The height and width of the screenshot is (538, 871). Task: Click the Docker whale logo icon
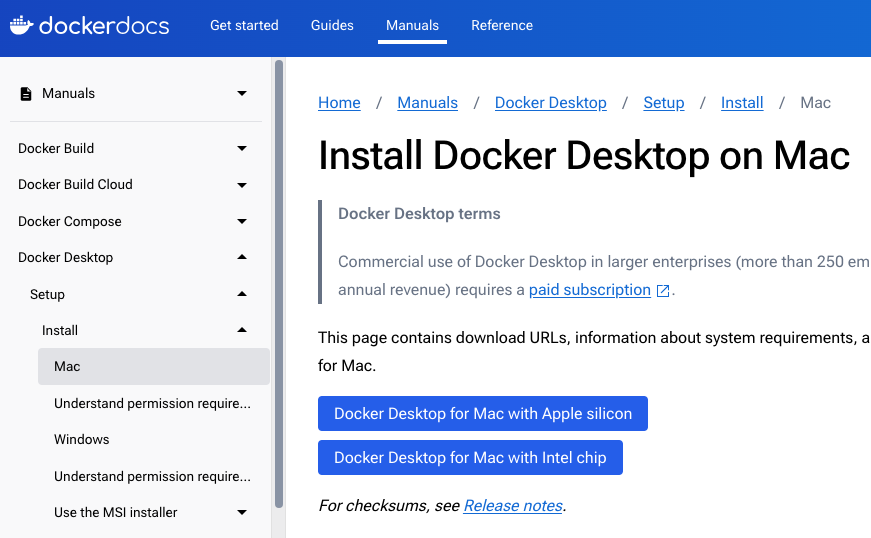22,26
